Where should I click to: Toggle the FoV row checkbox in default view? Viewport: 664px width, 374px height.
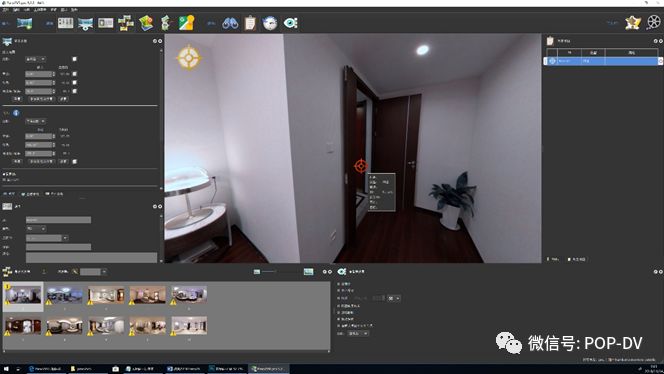(x=75, y=91)
